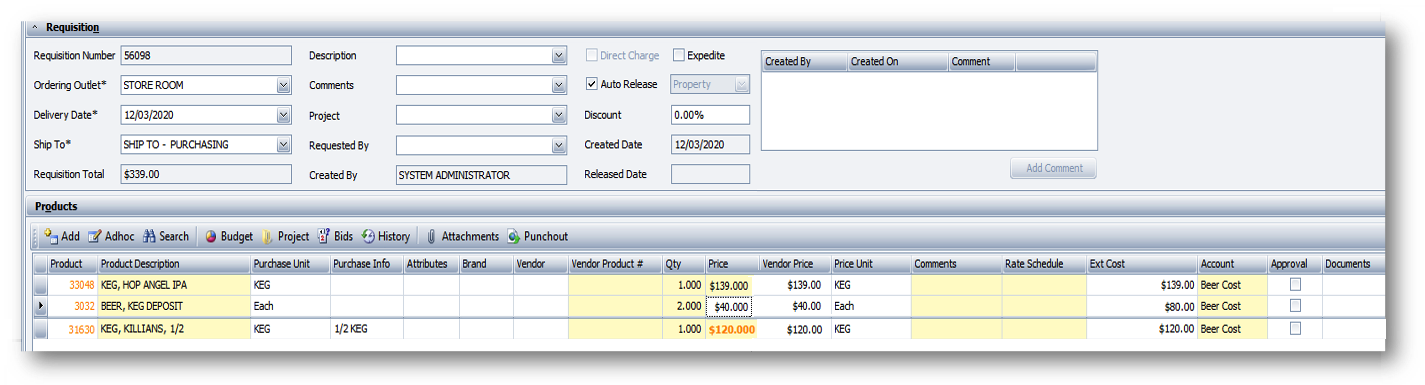
Task: Open the Project tool in Products toolbar
Action: [285, 236]
